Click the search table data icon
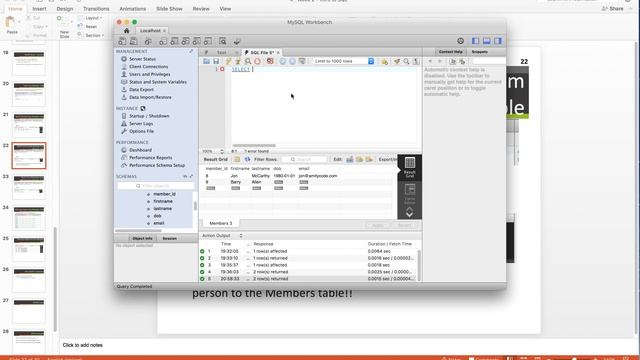The image size is (640, 360). 222,41
